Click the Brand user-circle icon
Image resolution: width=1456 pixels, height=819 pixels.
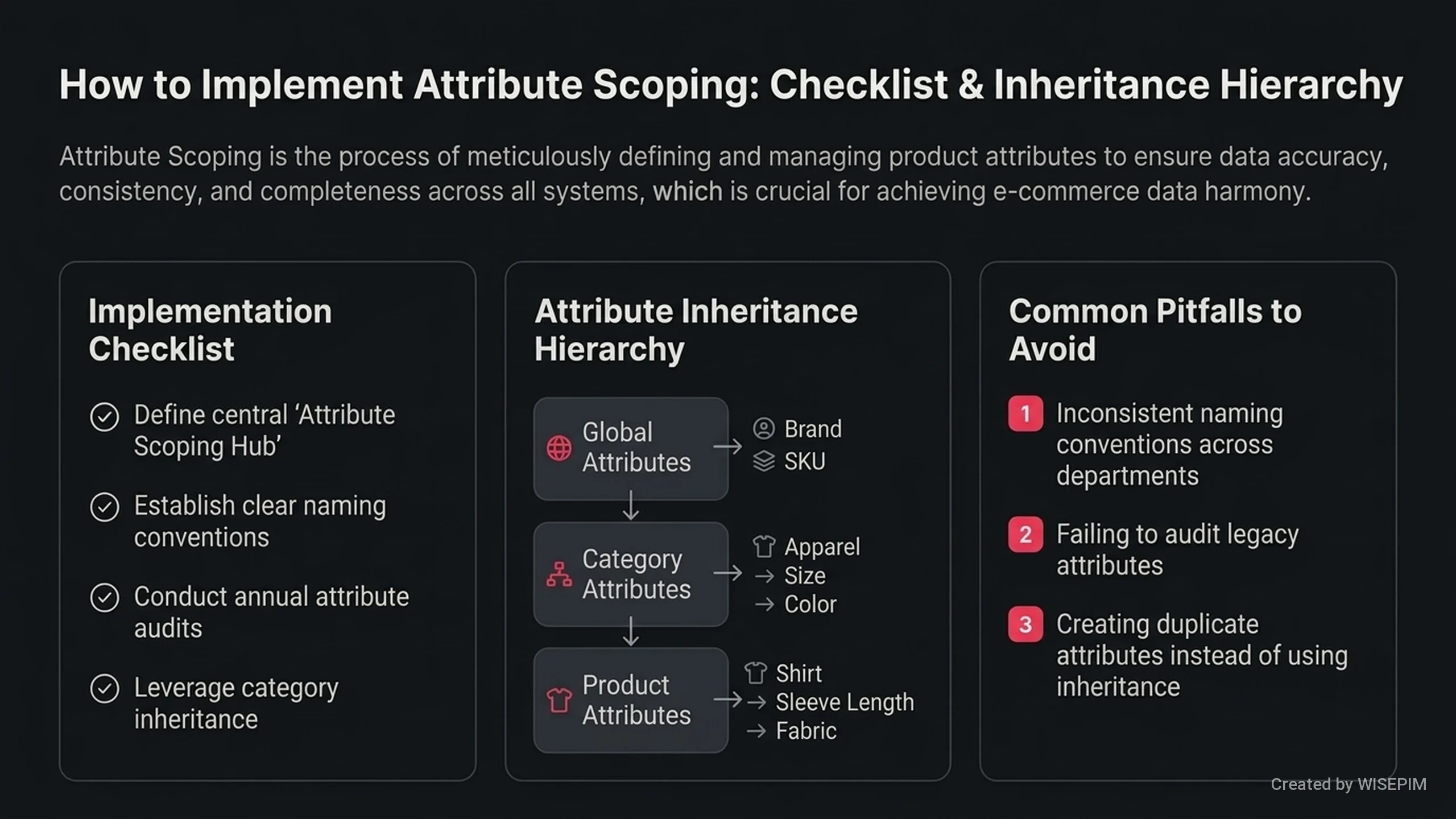pyautogui.click(x=764, y=429)
